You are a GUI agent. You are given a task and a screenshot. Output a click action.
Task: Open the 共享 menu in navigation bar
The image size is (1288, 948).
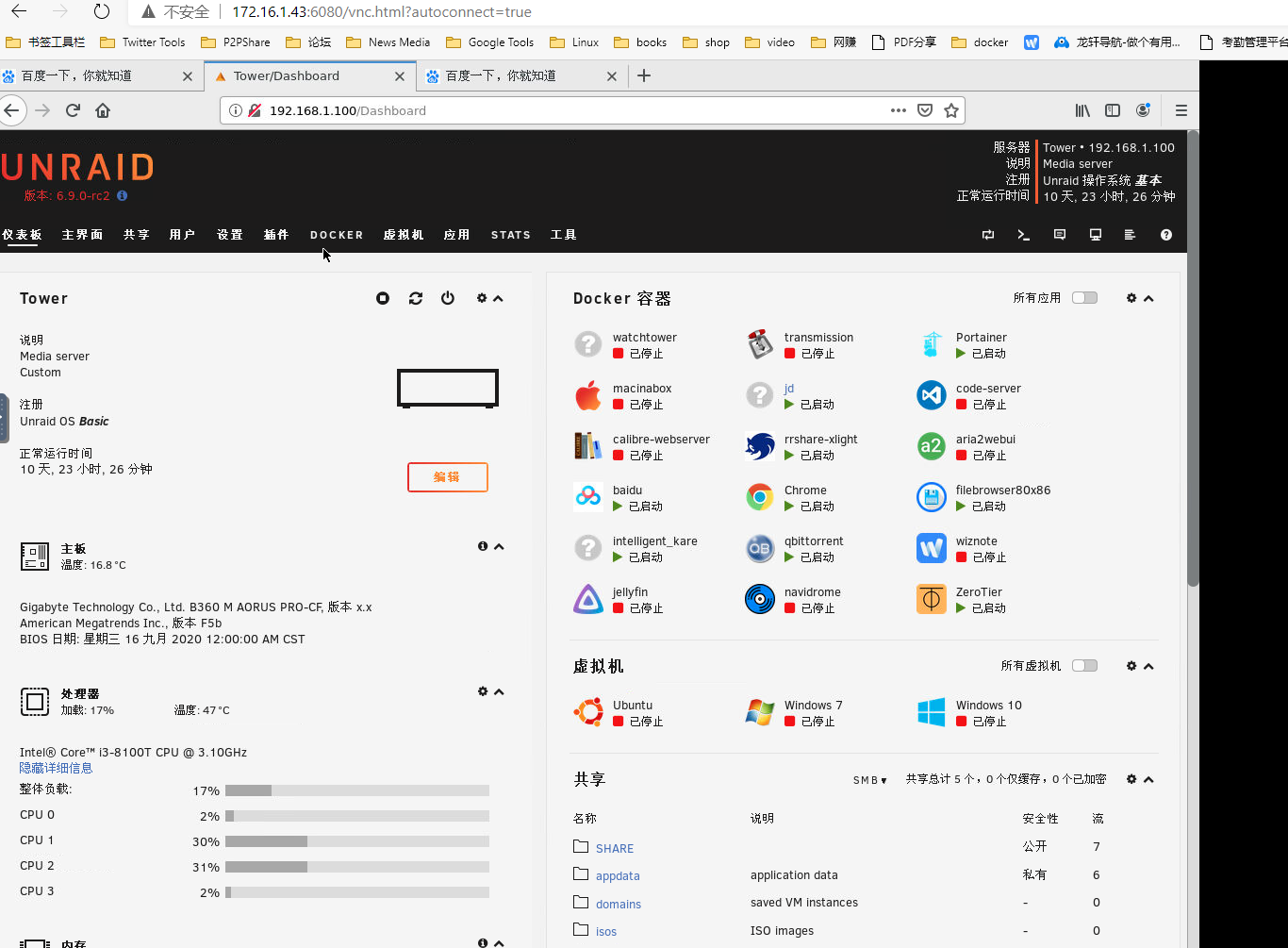click(x=137, y=235)
